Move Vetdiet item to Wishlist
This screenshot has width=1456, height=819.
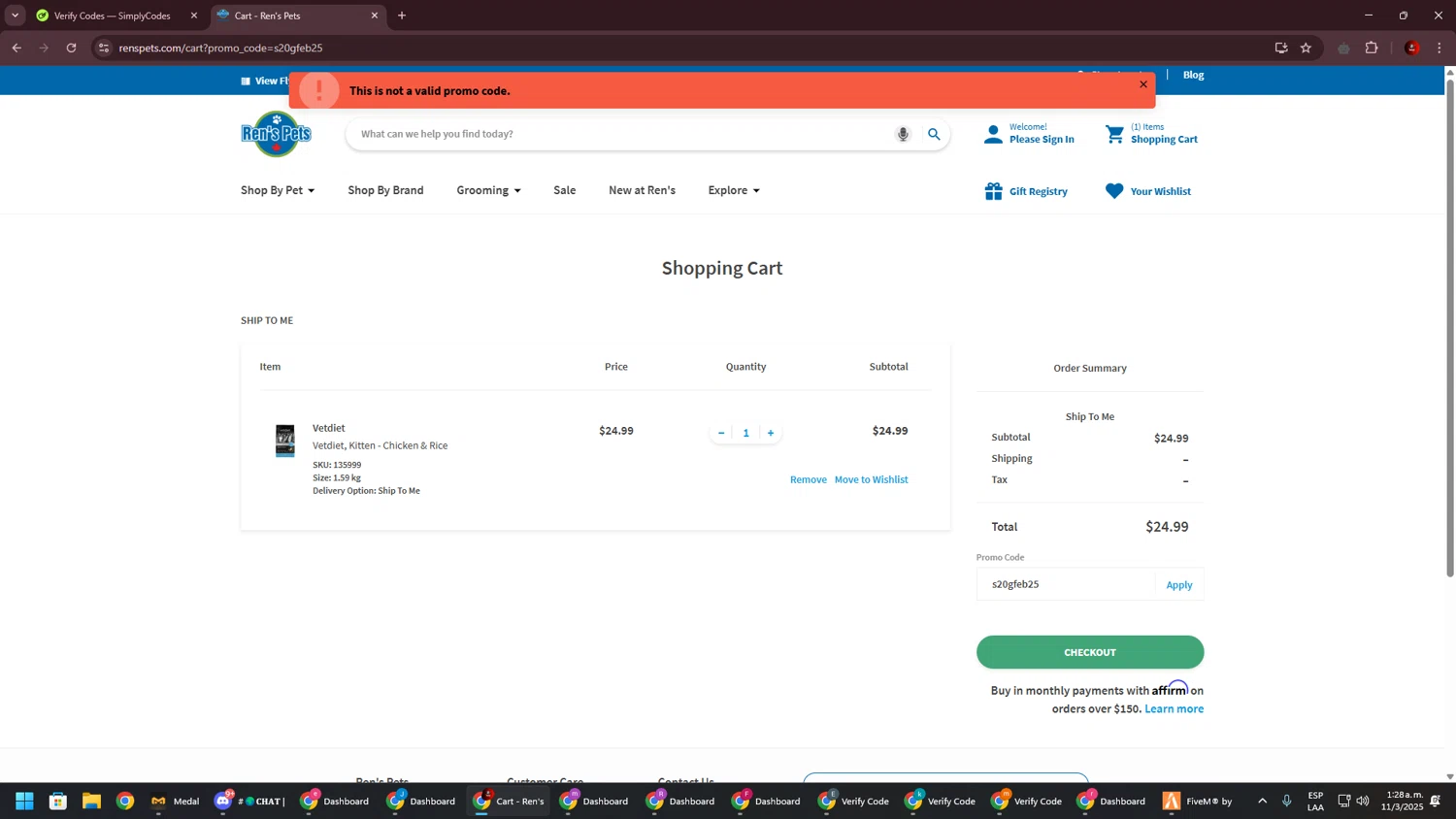click(871, 479)
